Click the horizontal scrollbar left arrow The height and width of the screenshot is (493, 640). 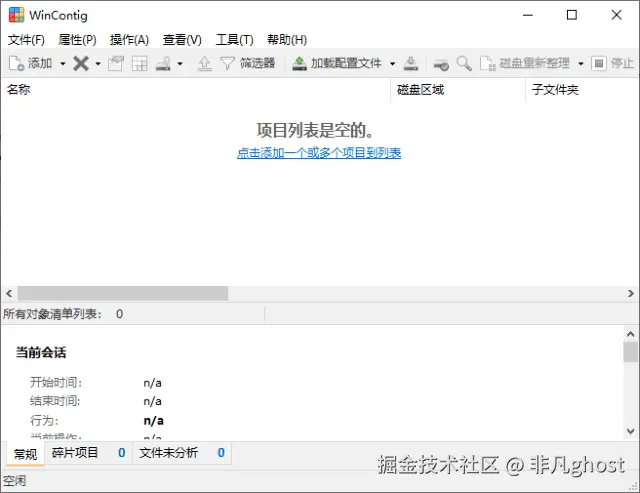(x=9, y=293)
